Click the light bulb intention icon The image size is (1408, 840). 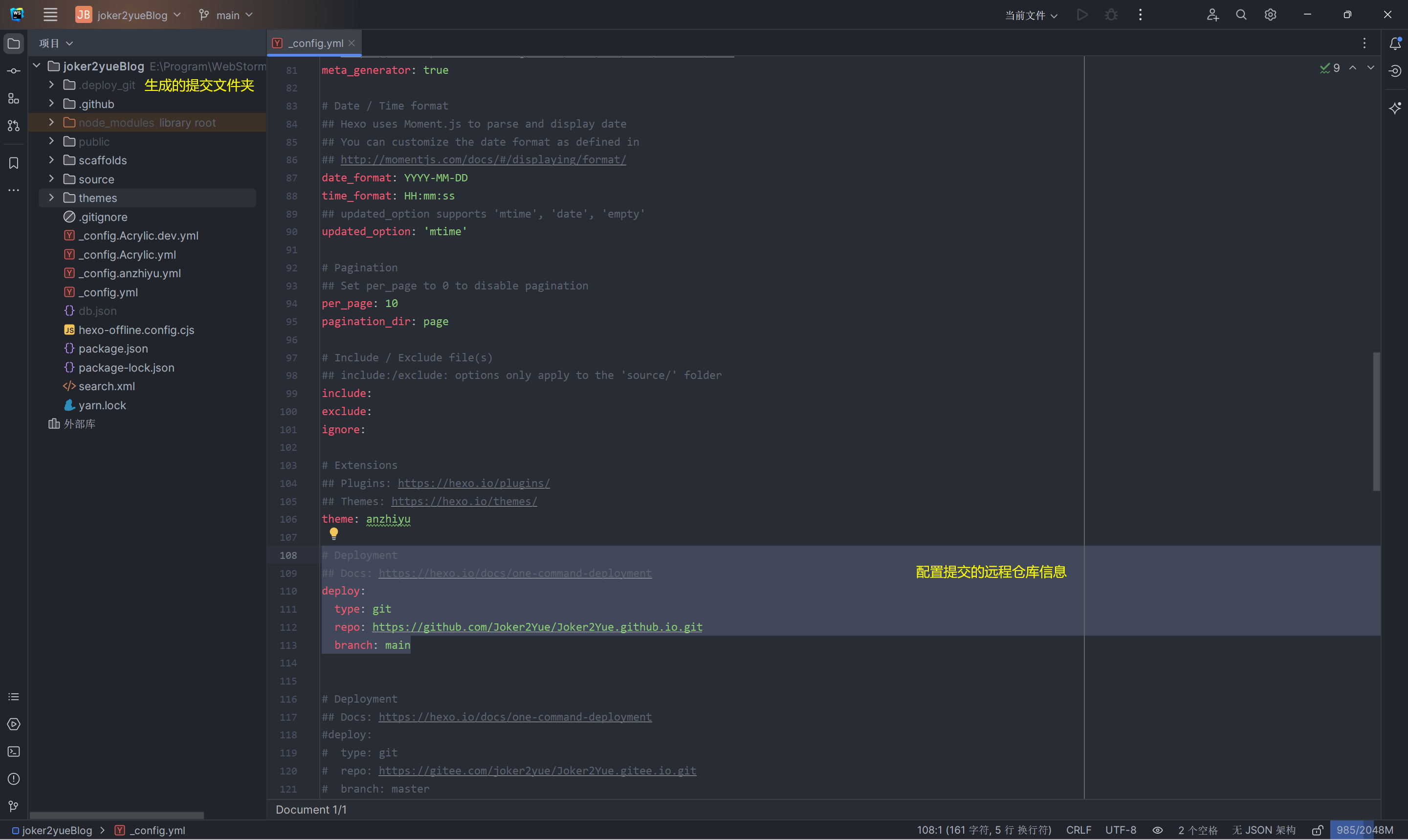pos(334,533)
